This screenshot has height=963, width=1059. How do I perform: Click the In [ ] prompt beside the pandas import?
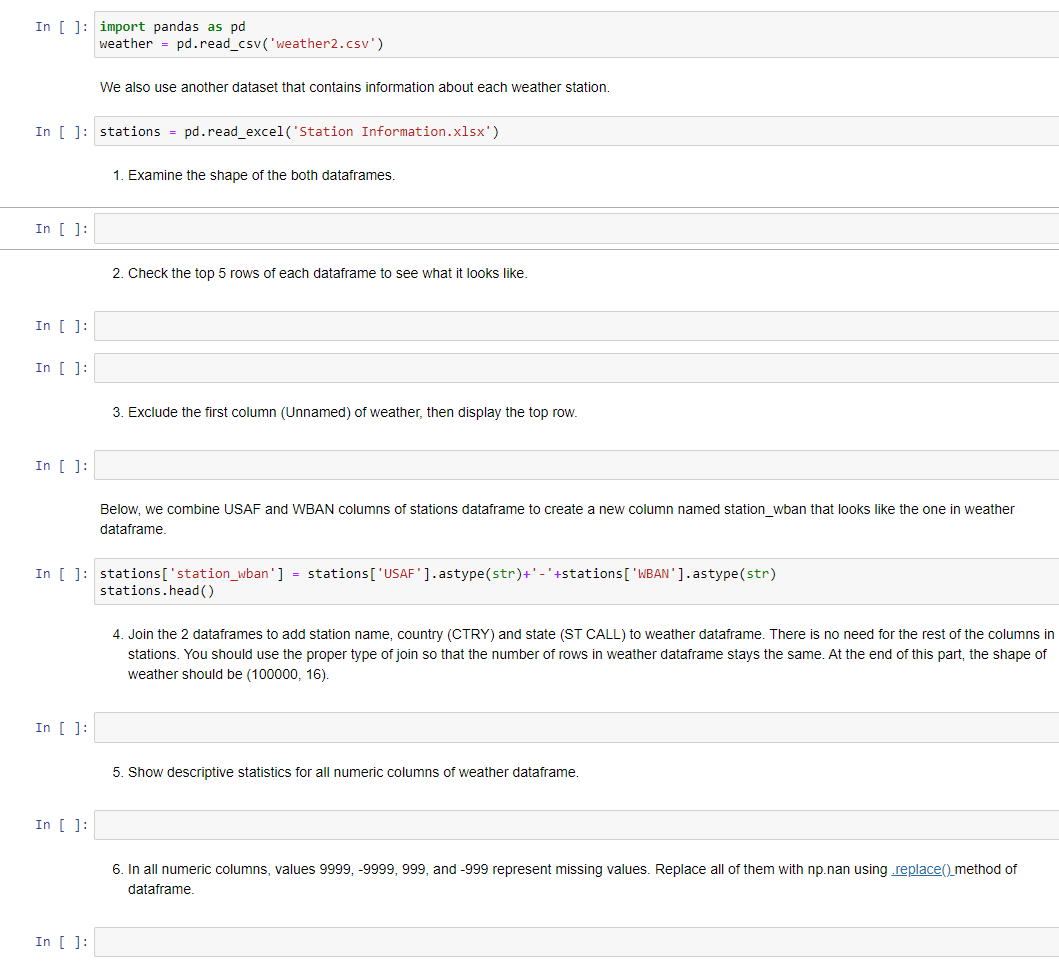(x=57, y=26)
